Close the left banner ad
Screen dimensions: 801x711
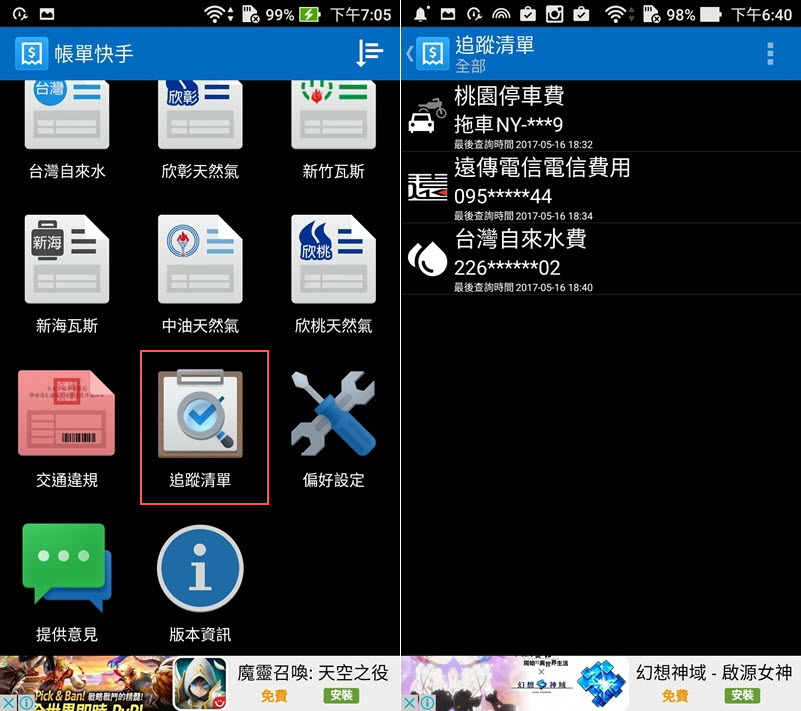tap(9, 703)
